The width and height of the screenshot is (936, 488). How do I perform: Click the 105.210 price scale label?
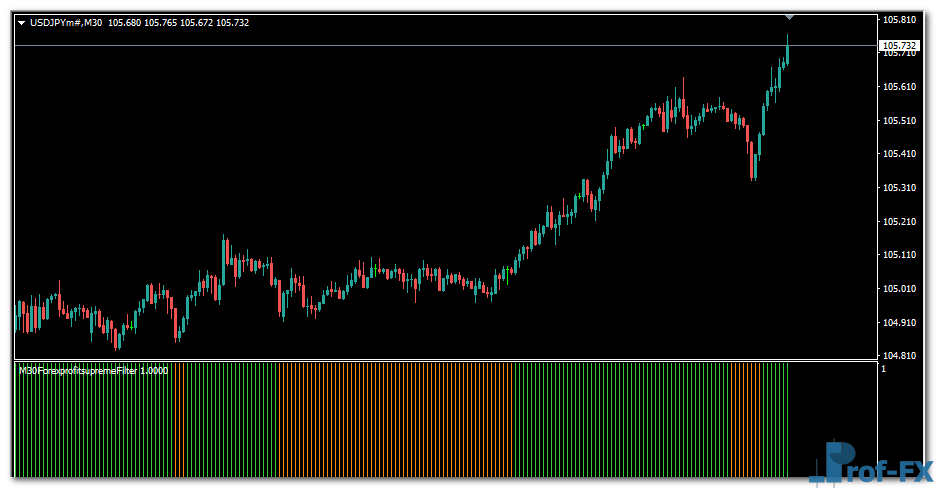tap(899, 222)
